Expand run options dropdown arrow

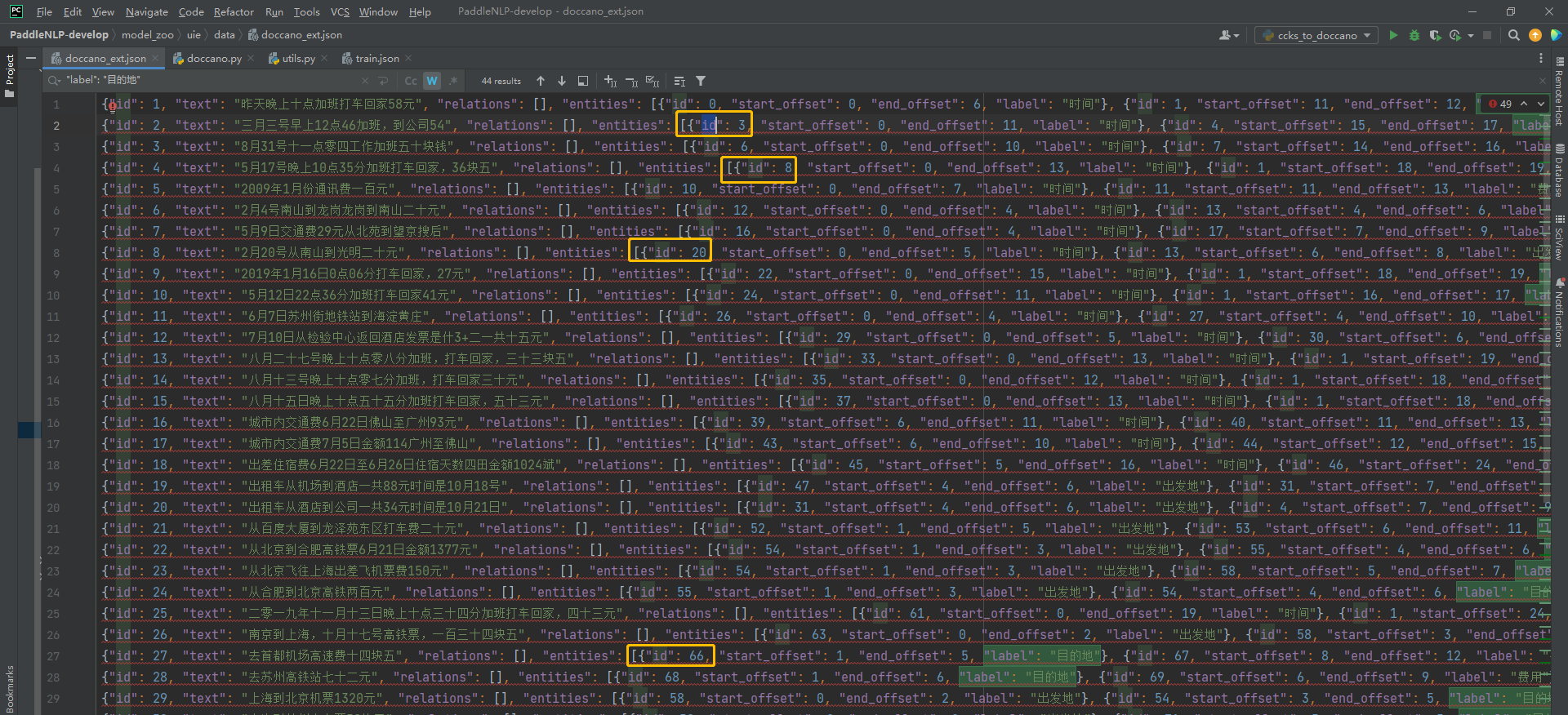pyautogui.click(x=1471, y=35)
